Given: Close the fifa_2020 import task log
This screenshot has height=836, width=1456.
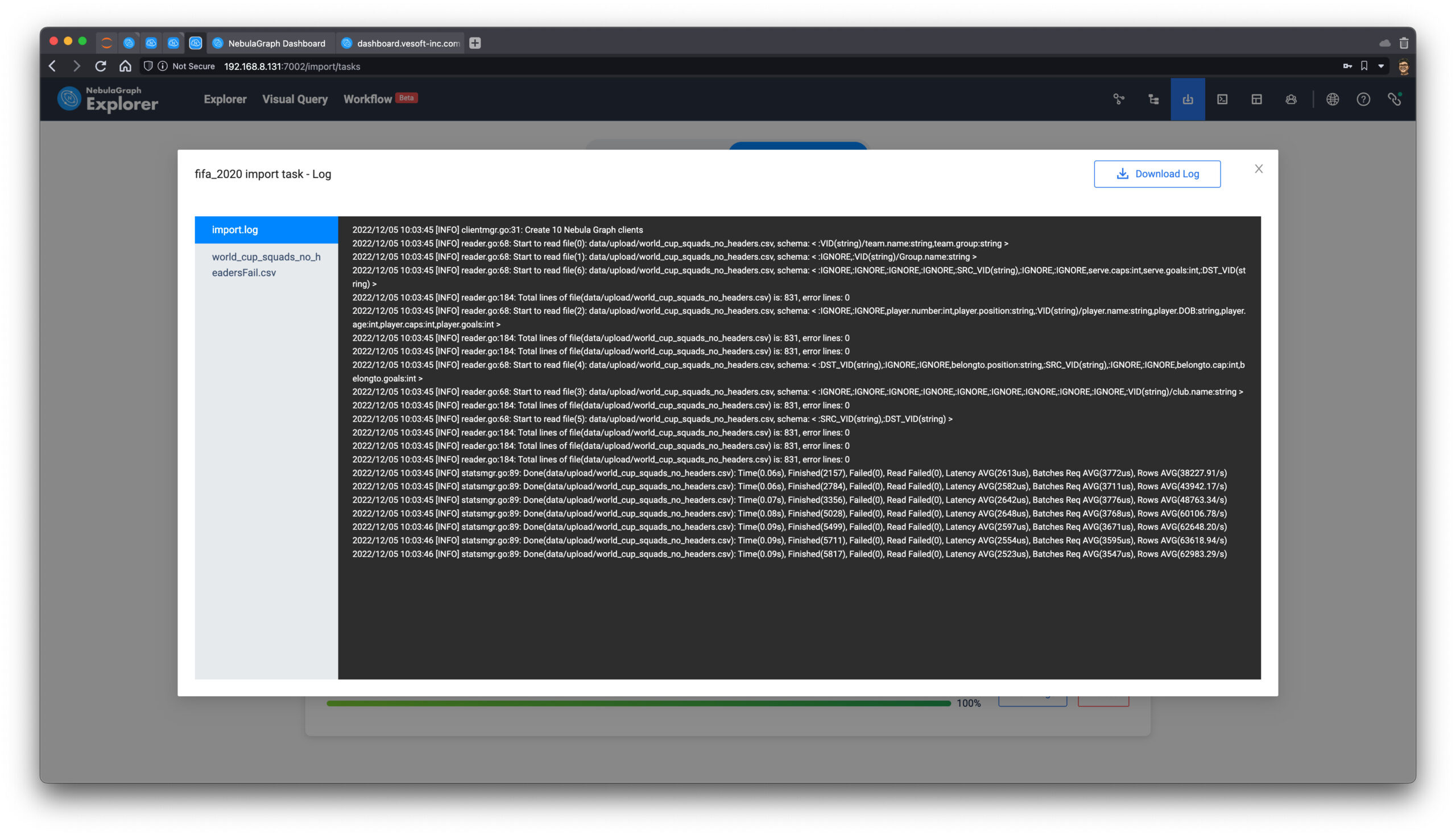Looking at the screenshot, I should [x=1258, y=168].
